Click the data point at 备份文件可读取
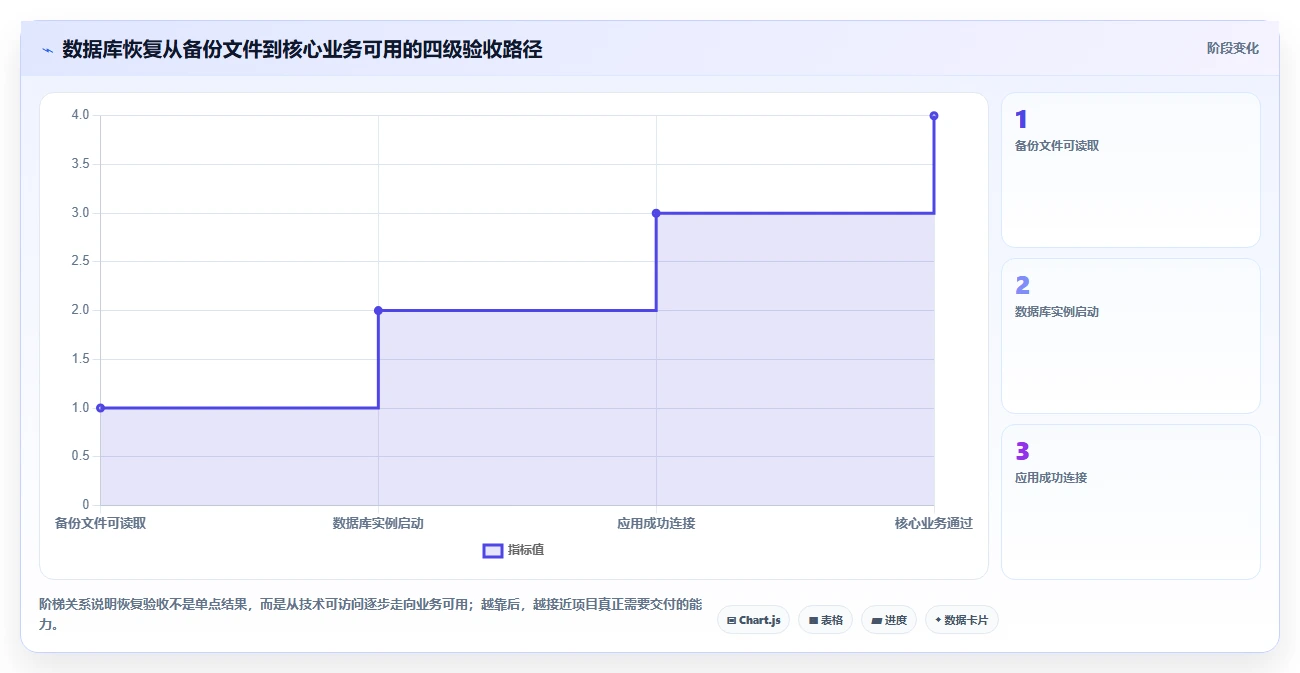The image size is (1300, 673). (x=100, y=408)
